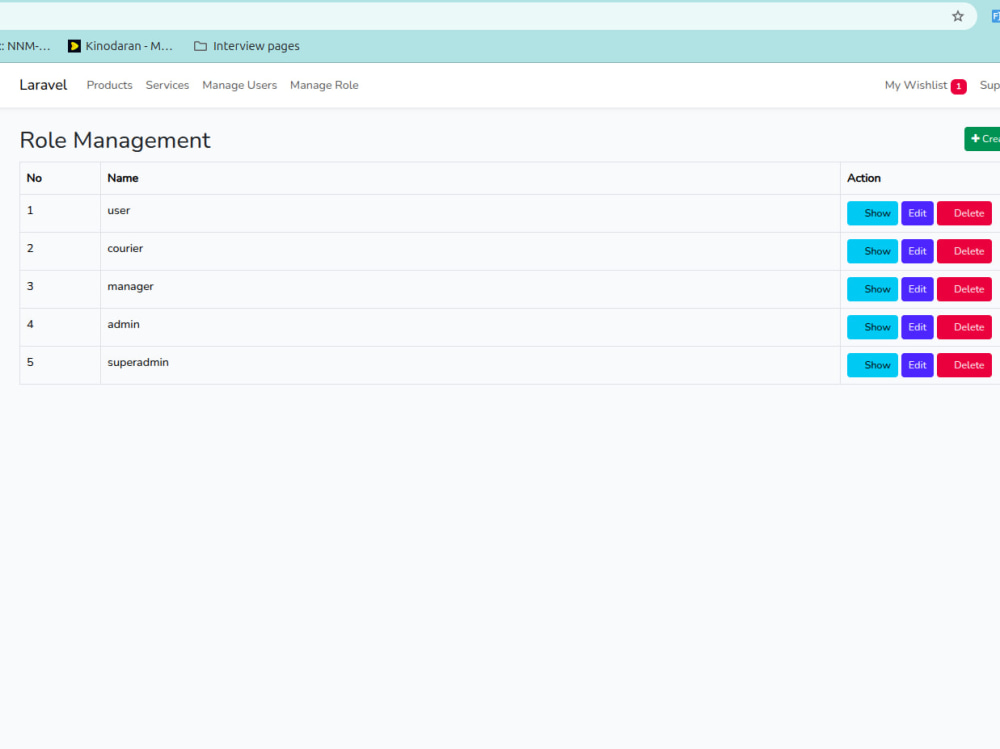The width and height of the screenshot is (1000, 749).
Task: Bookmark this page with the star icon
Action: (x=957, y=17)
